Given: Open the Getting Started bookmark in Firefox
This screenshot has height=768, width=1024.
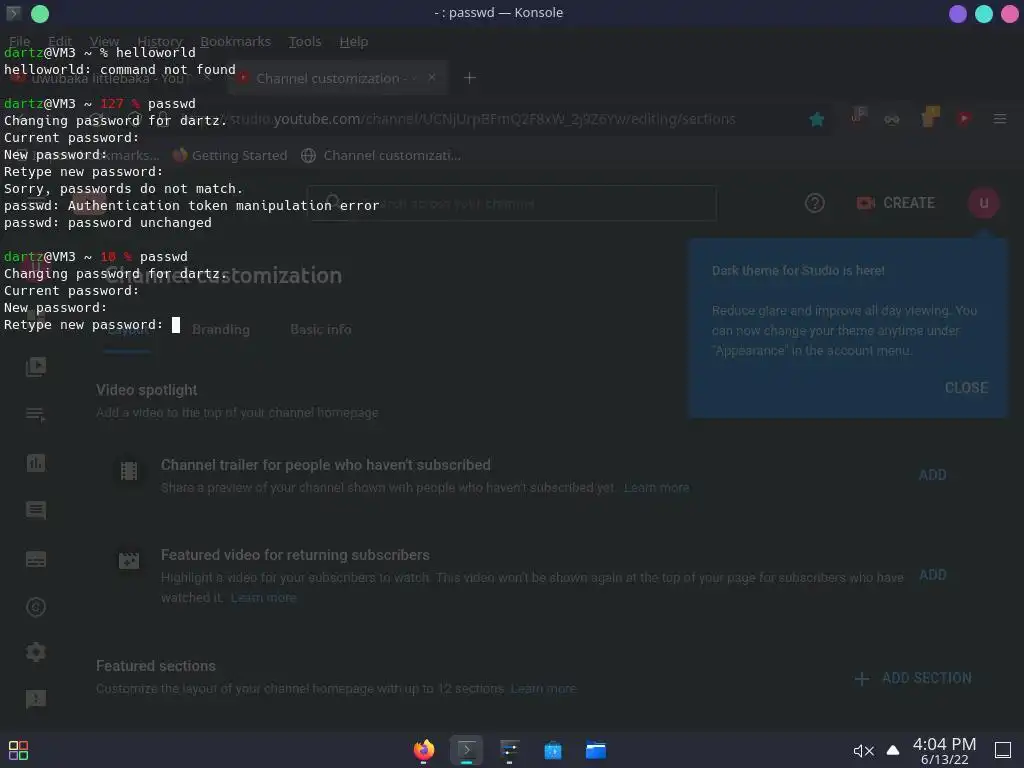Looking at the screenshot, I should 230,155.
